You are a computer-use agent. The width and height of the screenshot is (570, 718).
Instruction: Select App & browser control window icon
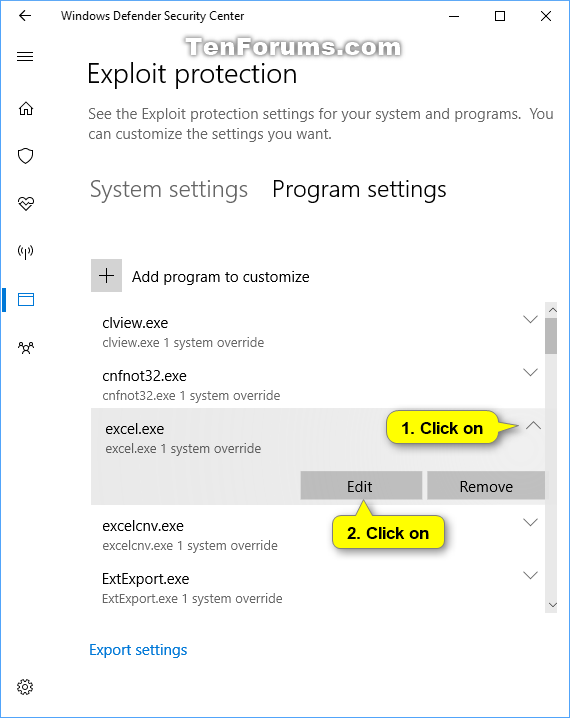26,299
